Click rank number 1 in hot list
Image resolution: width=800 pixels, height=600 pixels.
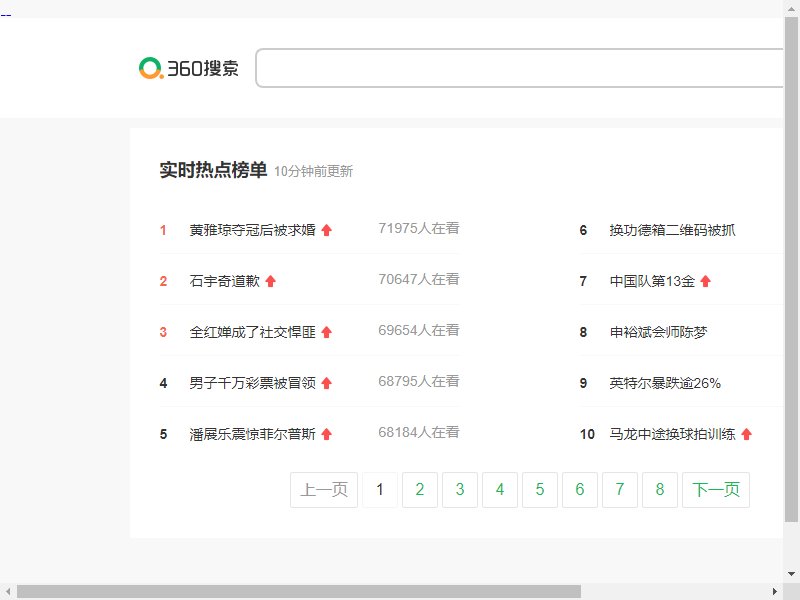click(x=163, y=230)
